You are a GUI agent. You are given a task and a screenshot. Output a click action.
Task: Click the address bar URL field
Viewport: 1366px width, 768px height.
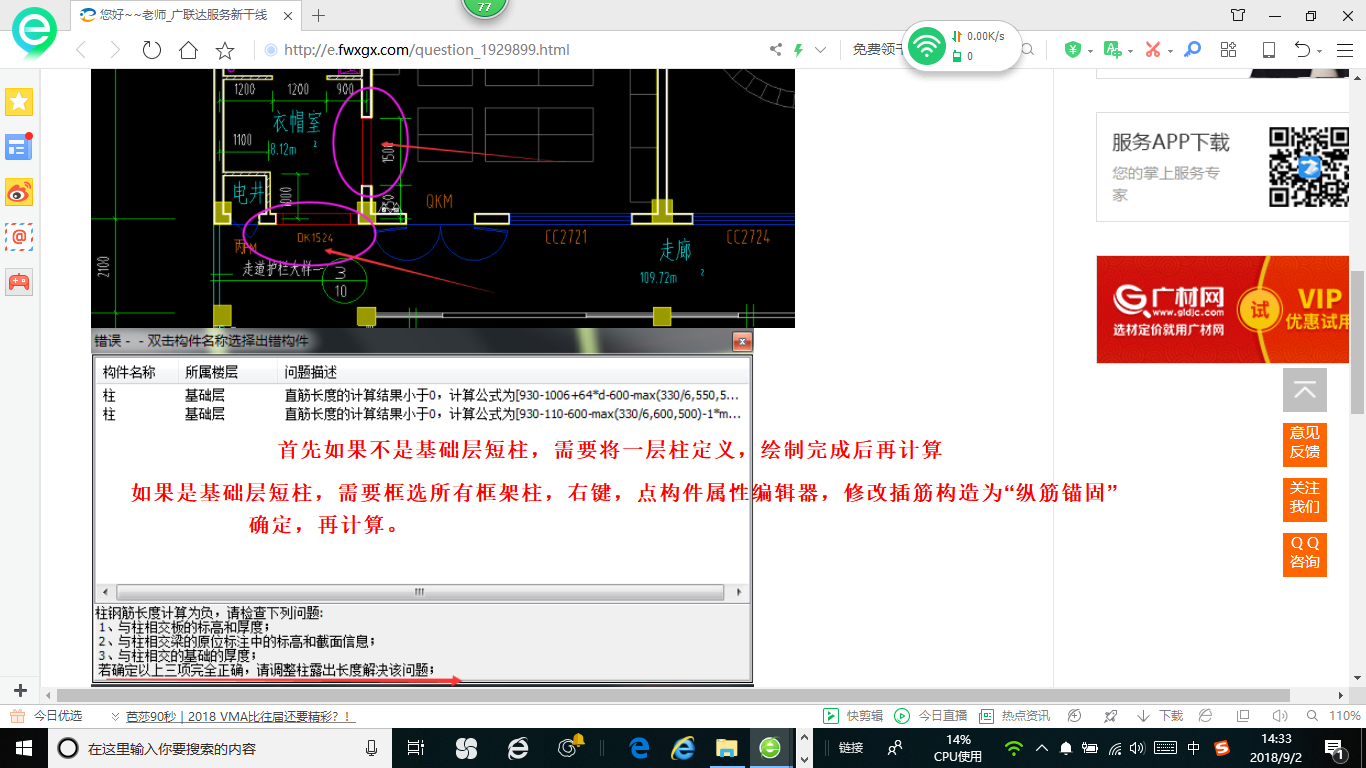[510, 50]
